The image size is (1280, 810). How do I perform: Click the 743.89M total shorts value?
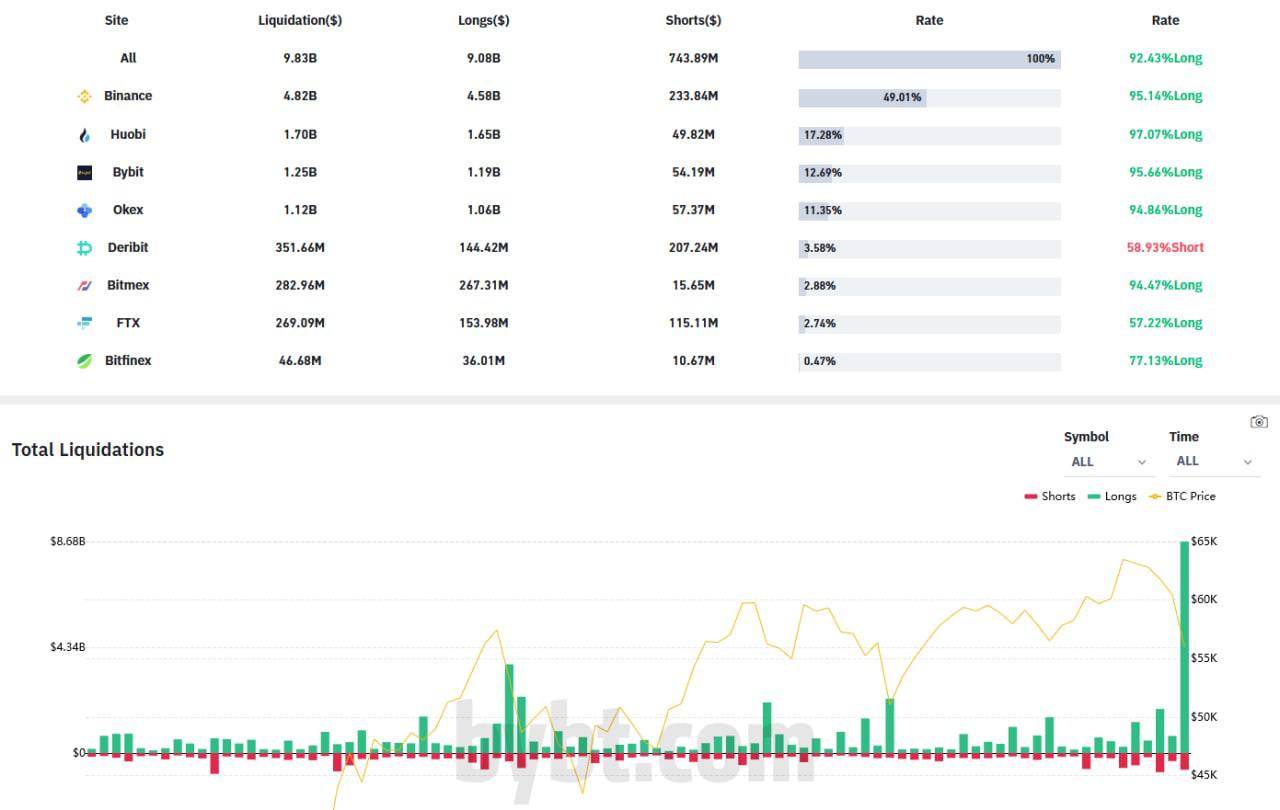693,58
